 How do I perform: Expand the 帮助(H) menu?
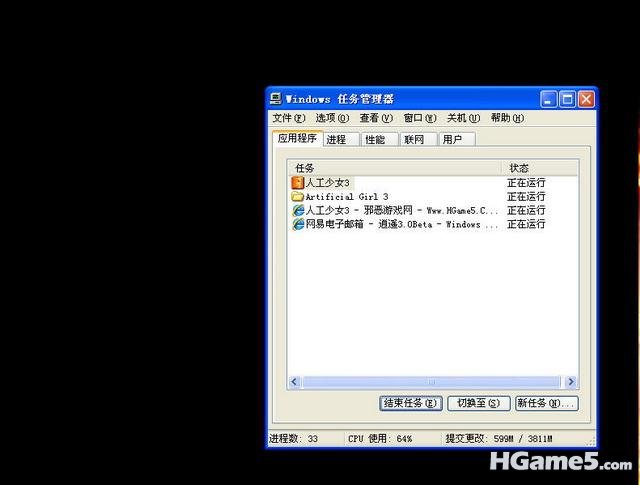pyautogui.click(x=507, y=118)
